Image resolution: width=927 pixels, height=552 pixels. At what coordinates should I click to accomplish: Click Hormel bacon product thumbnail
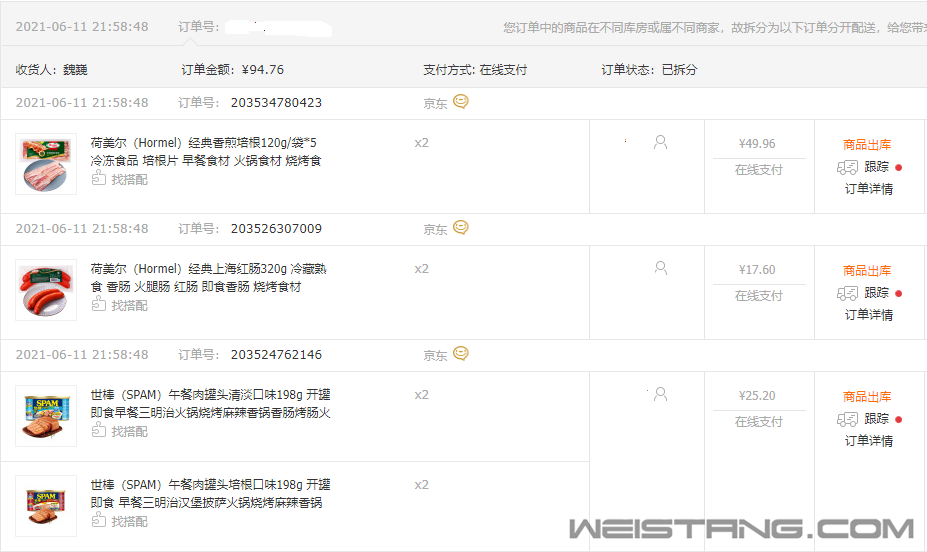[x=46, y=164]
